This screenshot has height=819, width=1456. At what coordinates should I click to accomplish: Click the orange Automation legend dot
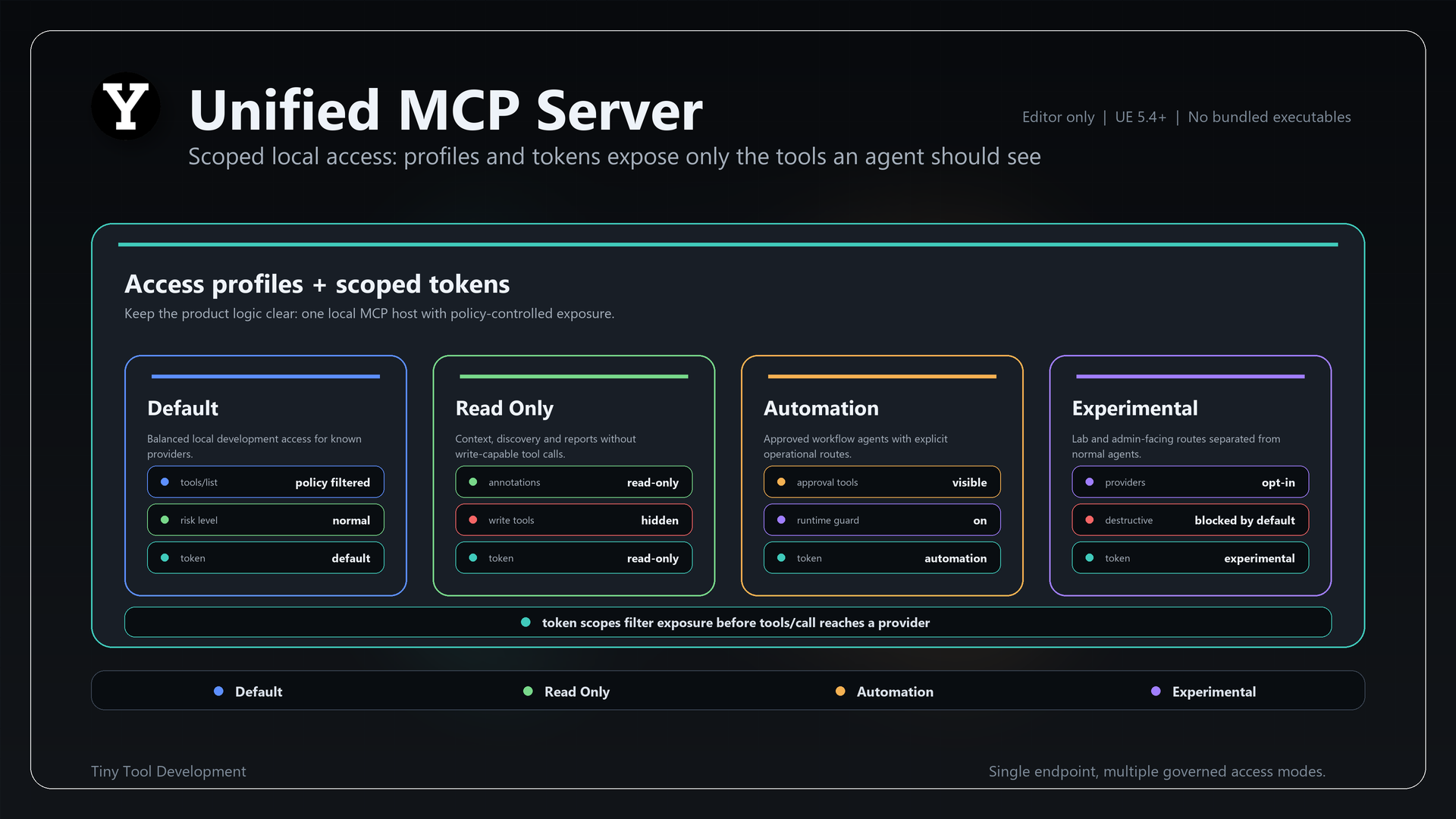840,692
